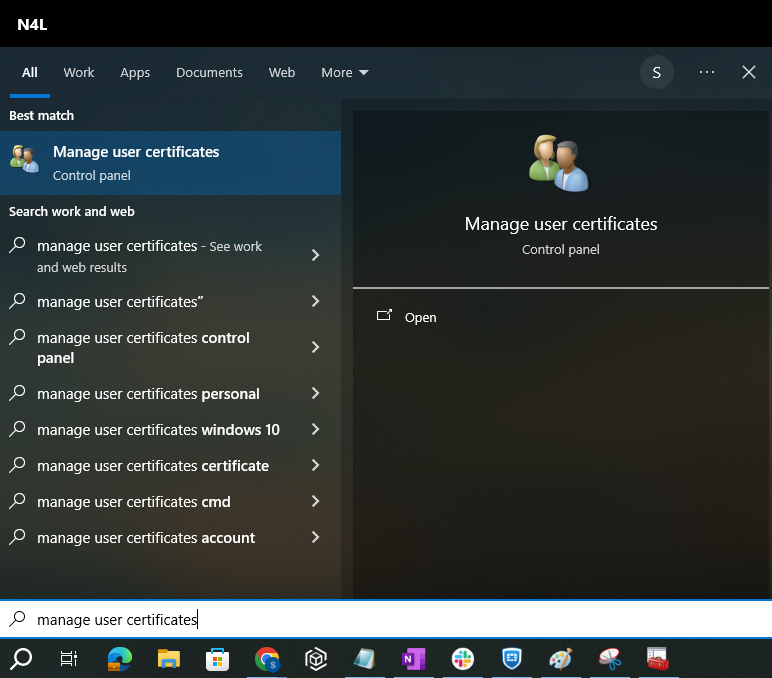Select the Work search tab

79,72
